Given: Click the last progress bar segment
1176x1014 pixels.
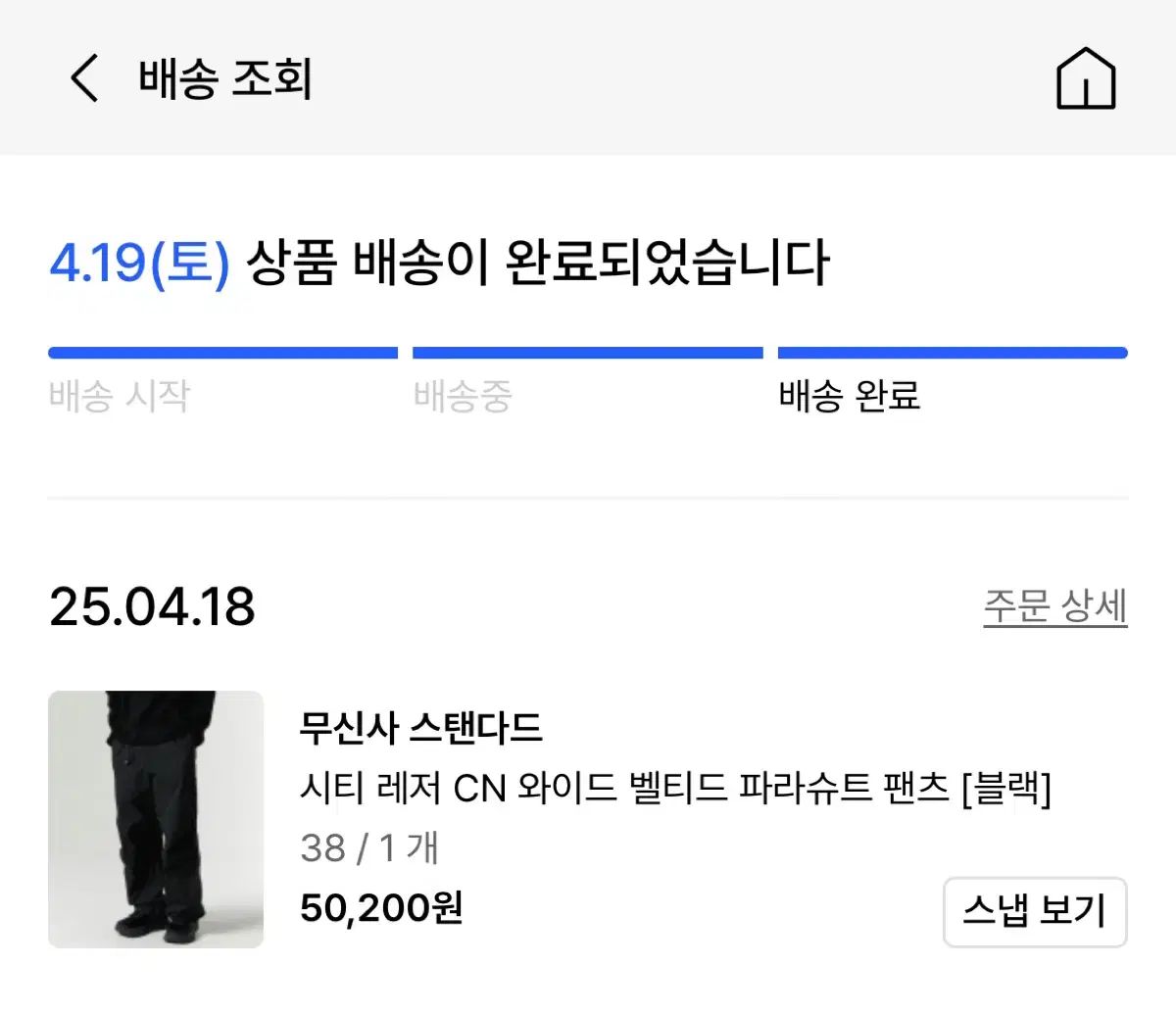Looking at the screenshot, I should 953,353.
